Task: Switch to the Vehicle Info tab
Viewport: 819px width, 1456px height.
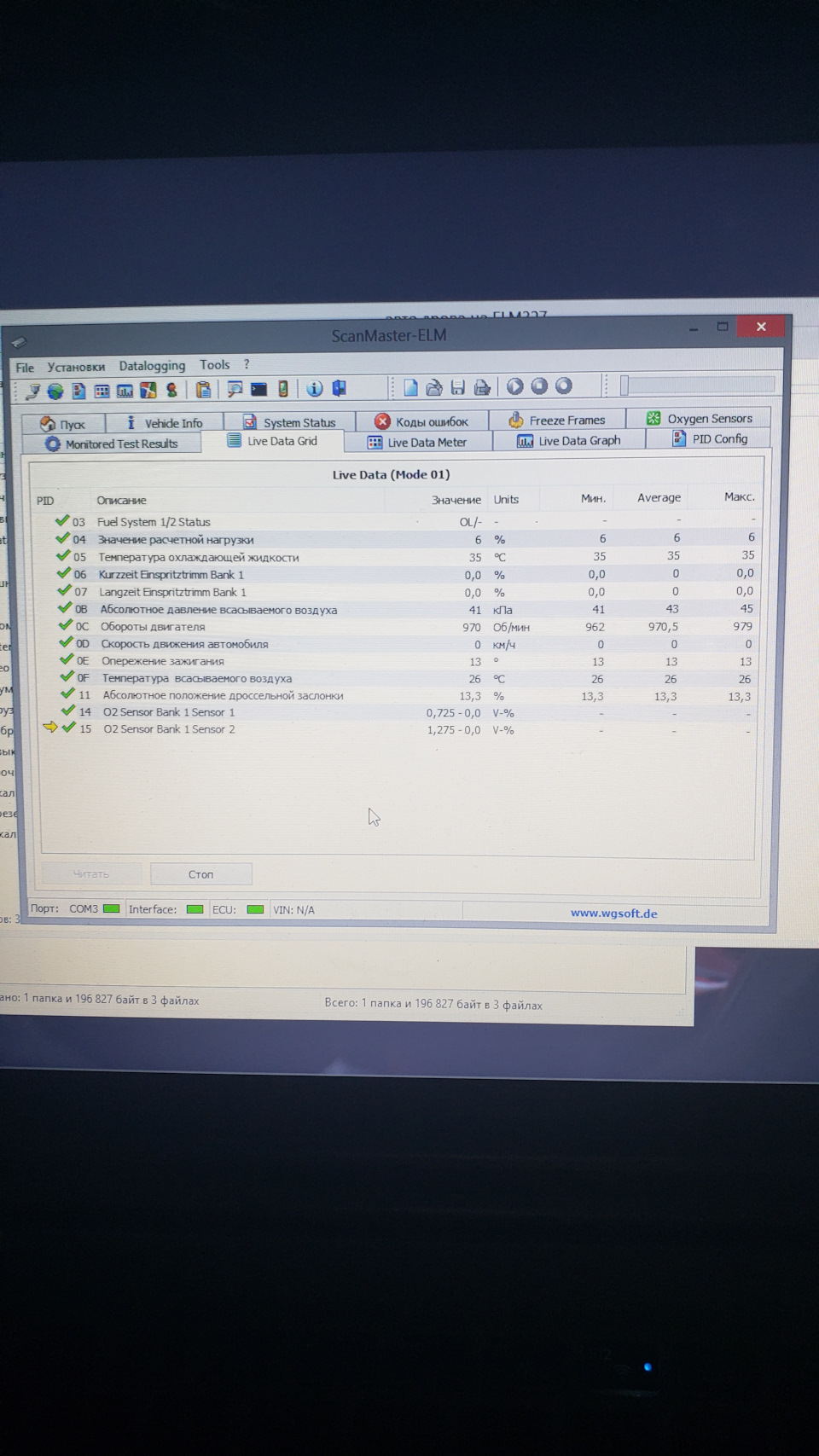Action: [165, 423]
